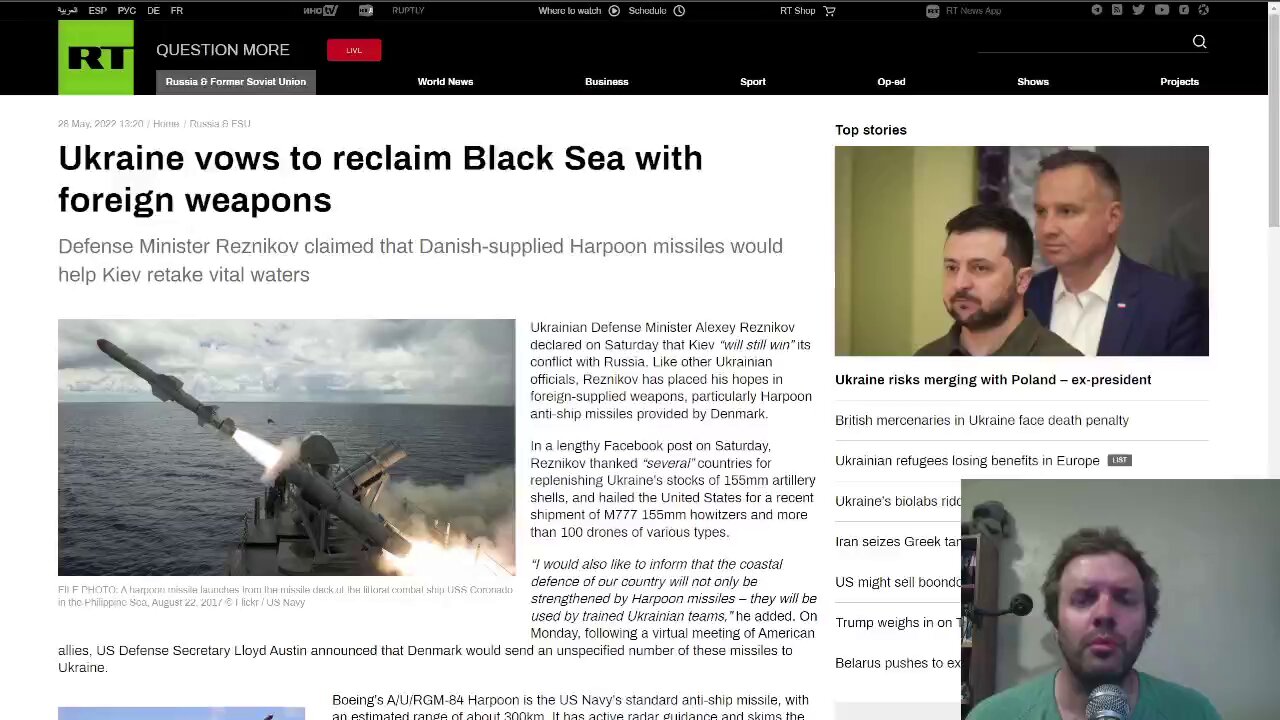Click the Home breadcrumb link

pyautogui.click(x=166, y=124)
